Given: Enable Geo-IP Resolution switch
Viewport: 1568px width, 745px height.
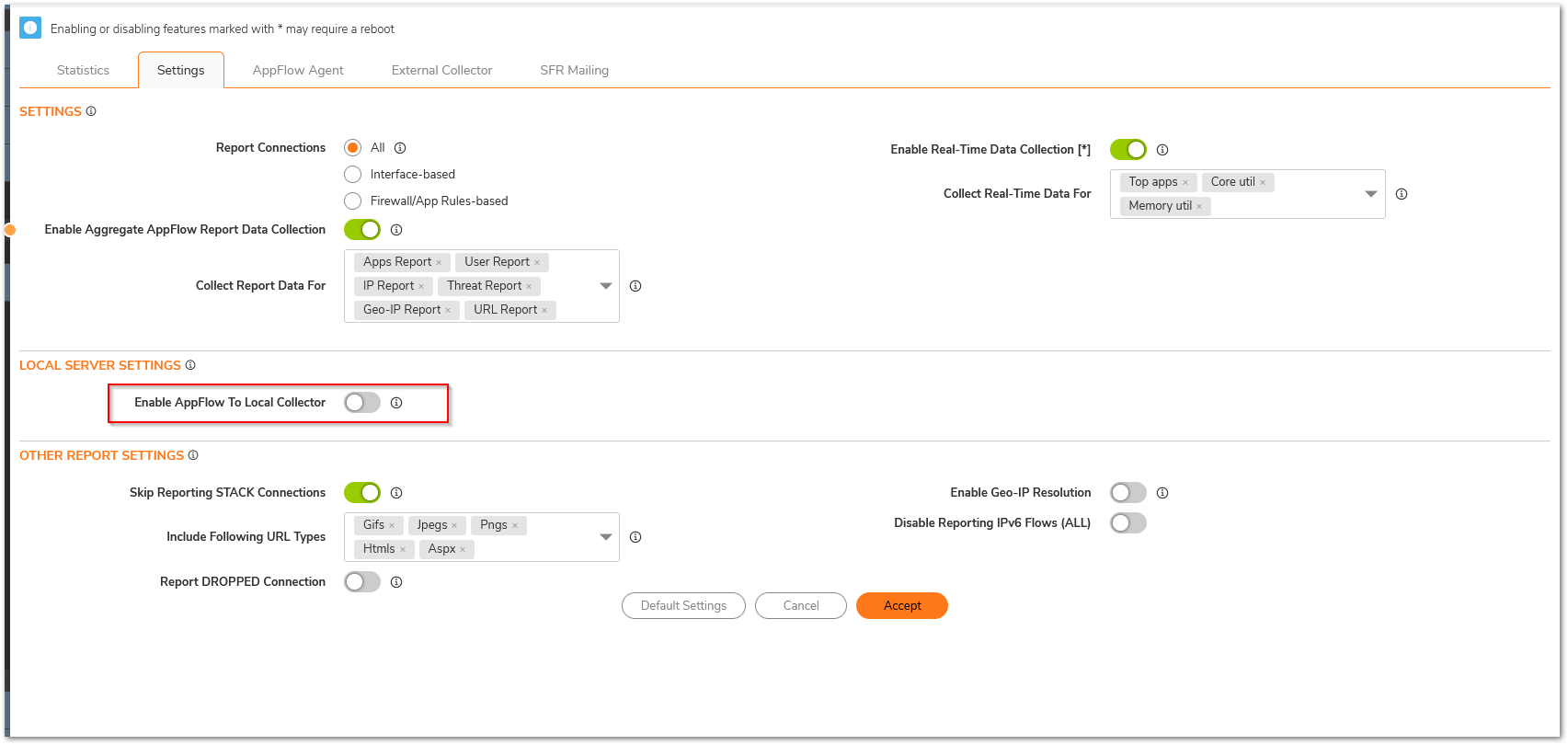Looking at the screenshot, I should (x=1128, y=493).
